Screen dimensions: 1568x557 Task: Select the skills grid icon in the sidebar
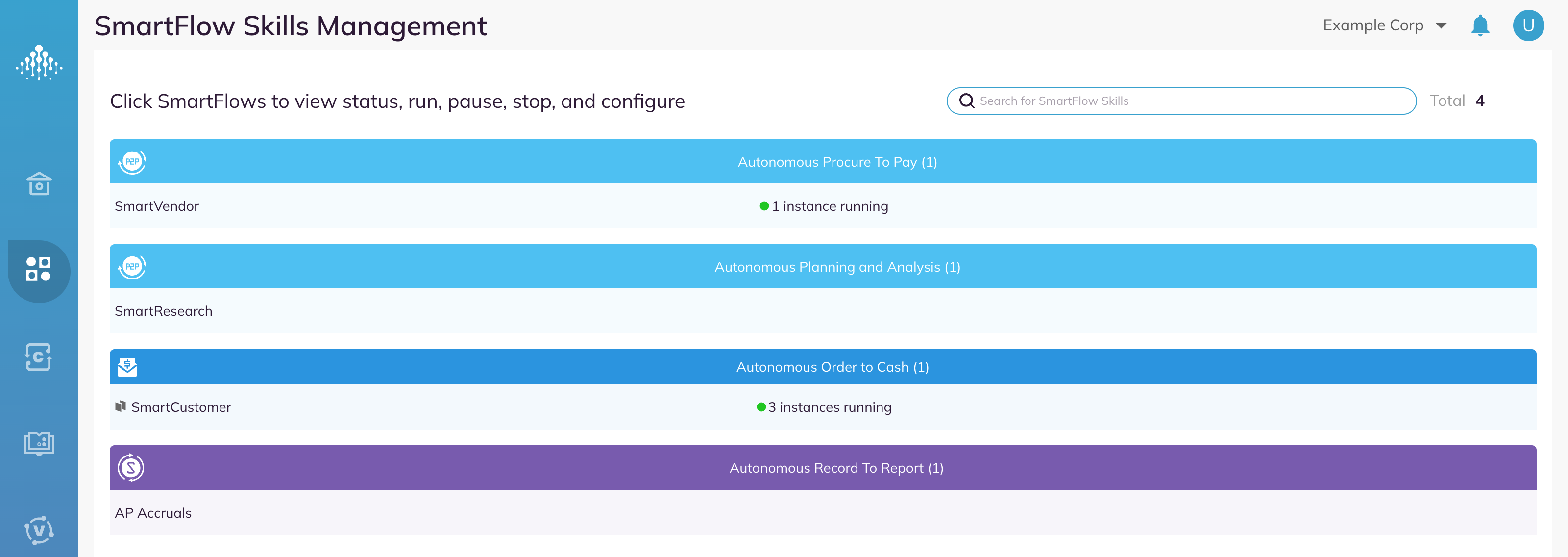[x=39, y=269]
